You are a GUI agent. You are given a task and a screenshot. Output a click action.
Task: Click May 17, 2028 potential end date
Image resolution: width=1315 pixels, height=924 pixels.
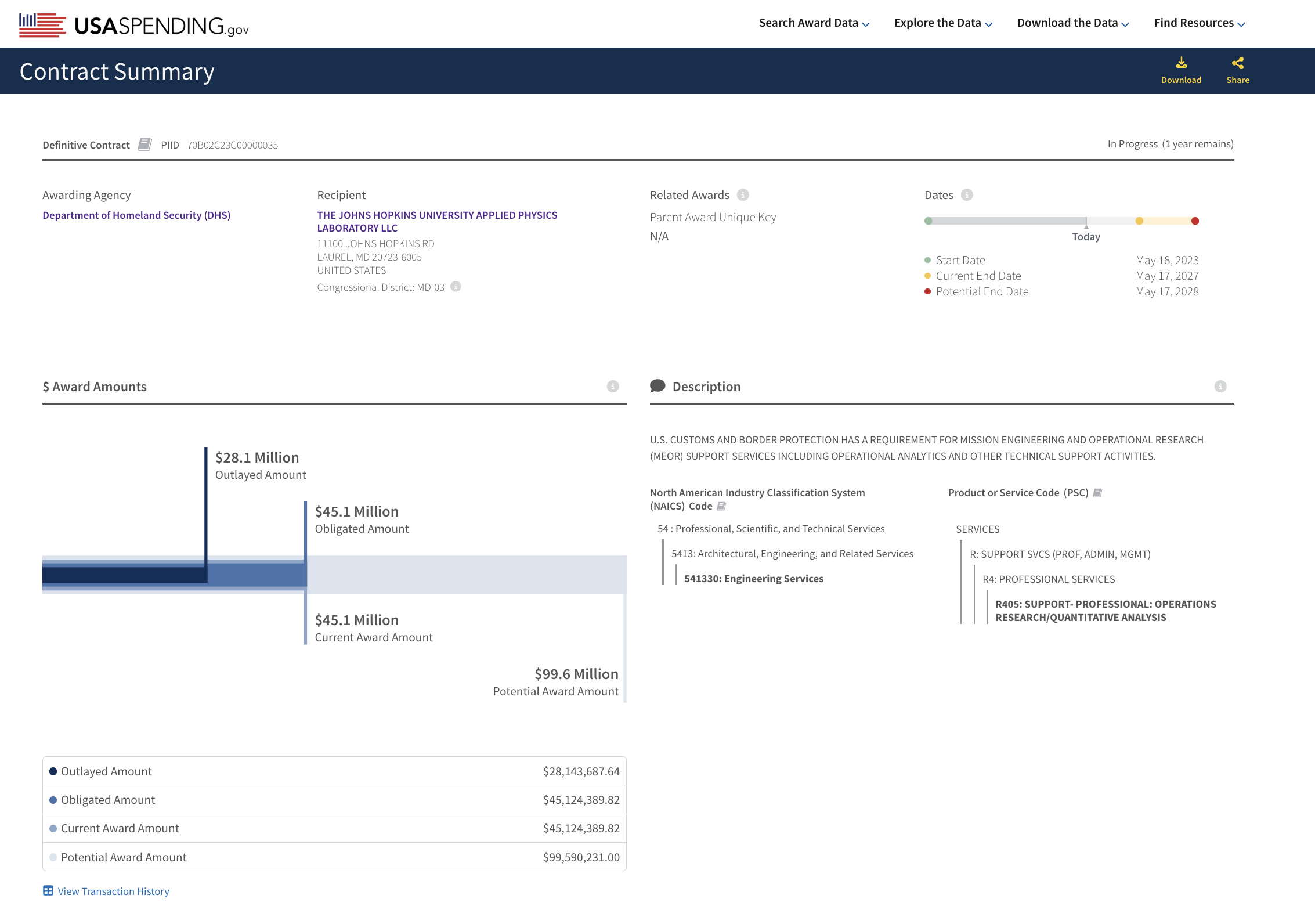(x=1167, y=291)
